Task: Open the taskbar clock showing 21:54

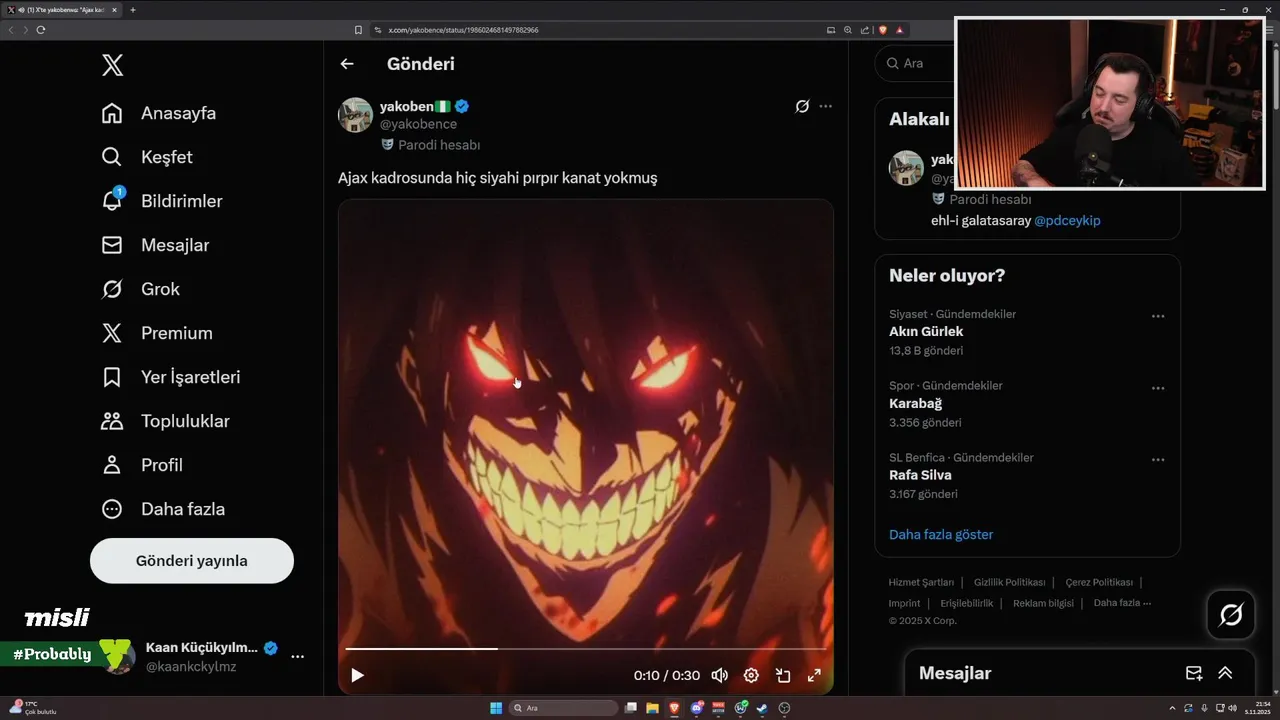Action: [x=1256, y=708]
